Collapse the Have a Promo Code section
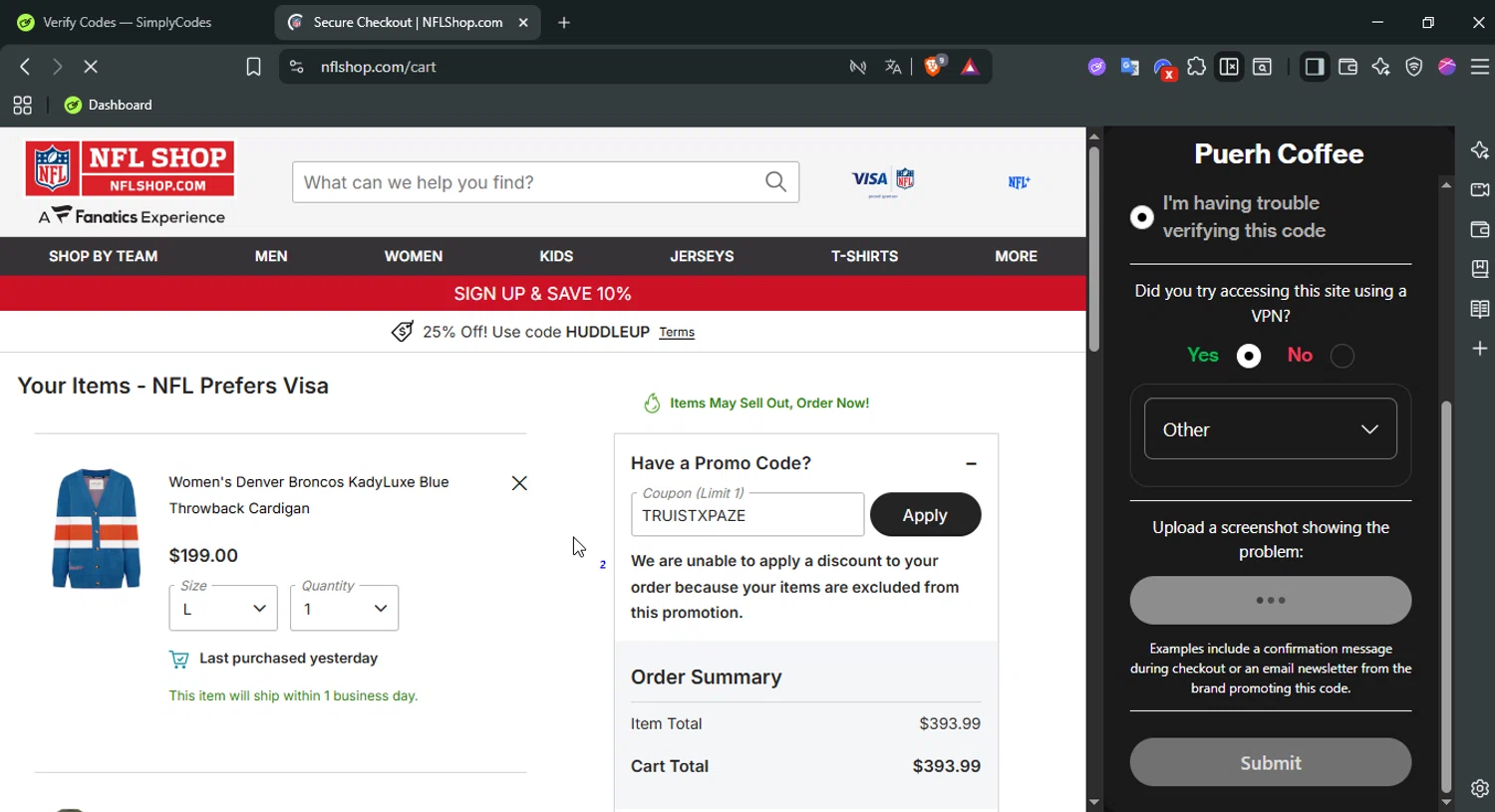The width and height of the screenshot is (1495, 812). pos(971,464)
